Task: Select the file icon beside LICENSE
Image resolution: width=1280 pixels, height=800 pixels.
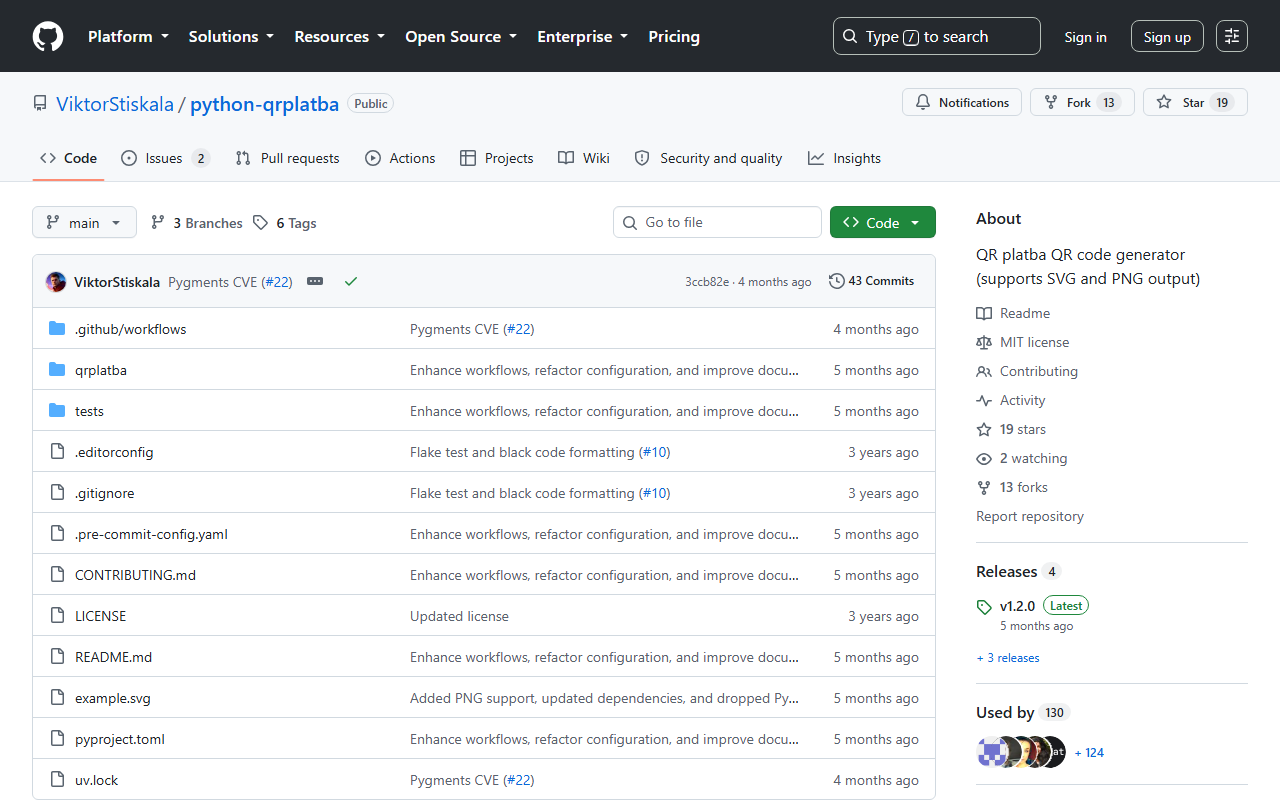Action: [x=57, y=616]
